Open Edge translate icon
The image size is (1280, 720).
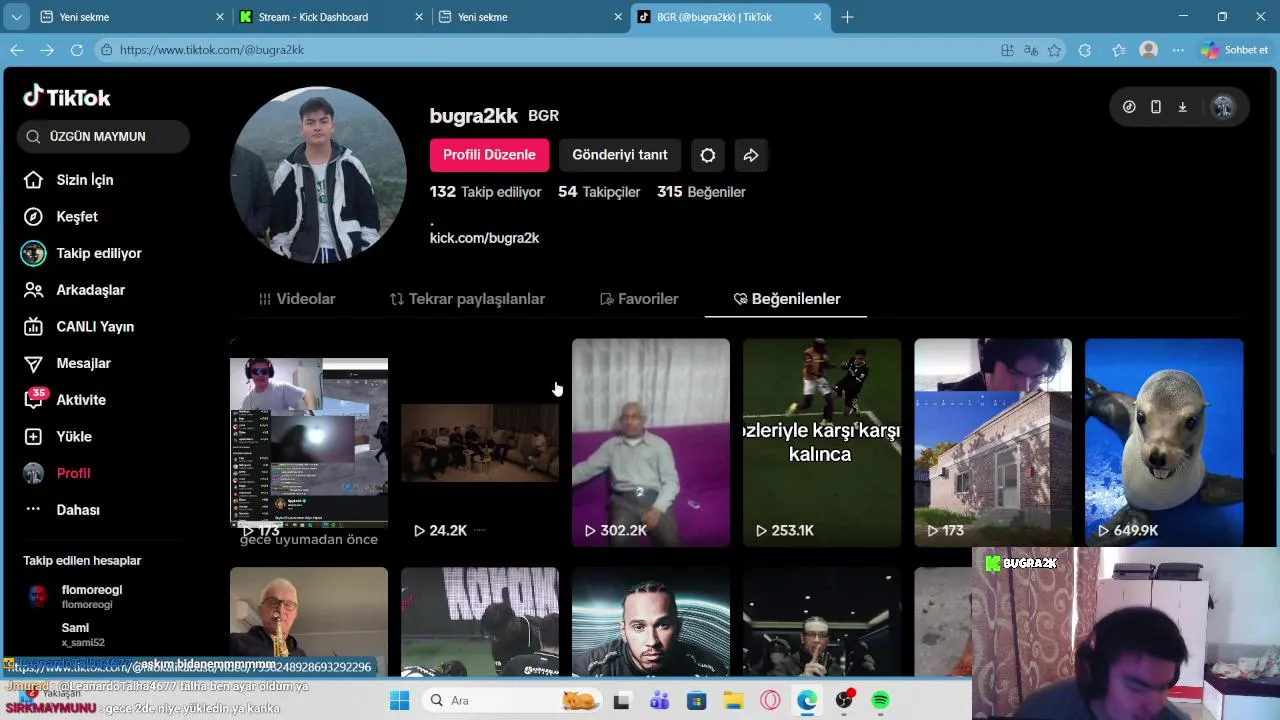pos(1031,50)
